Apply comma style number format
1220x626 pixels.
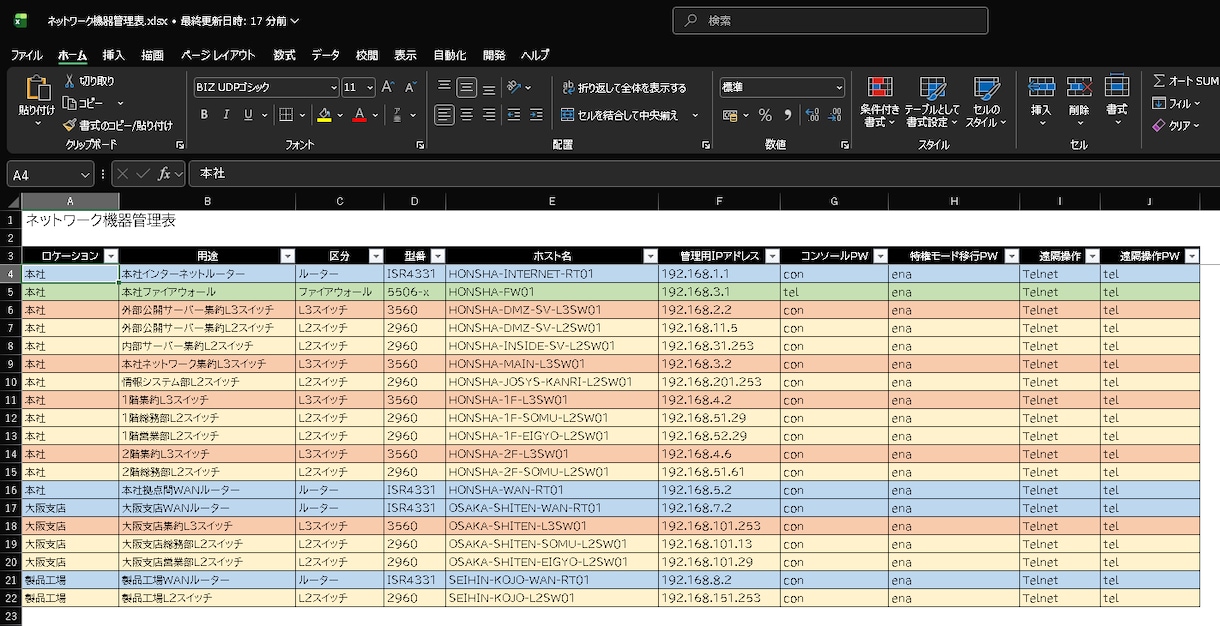(x=787, y=115)
